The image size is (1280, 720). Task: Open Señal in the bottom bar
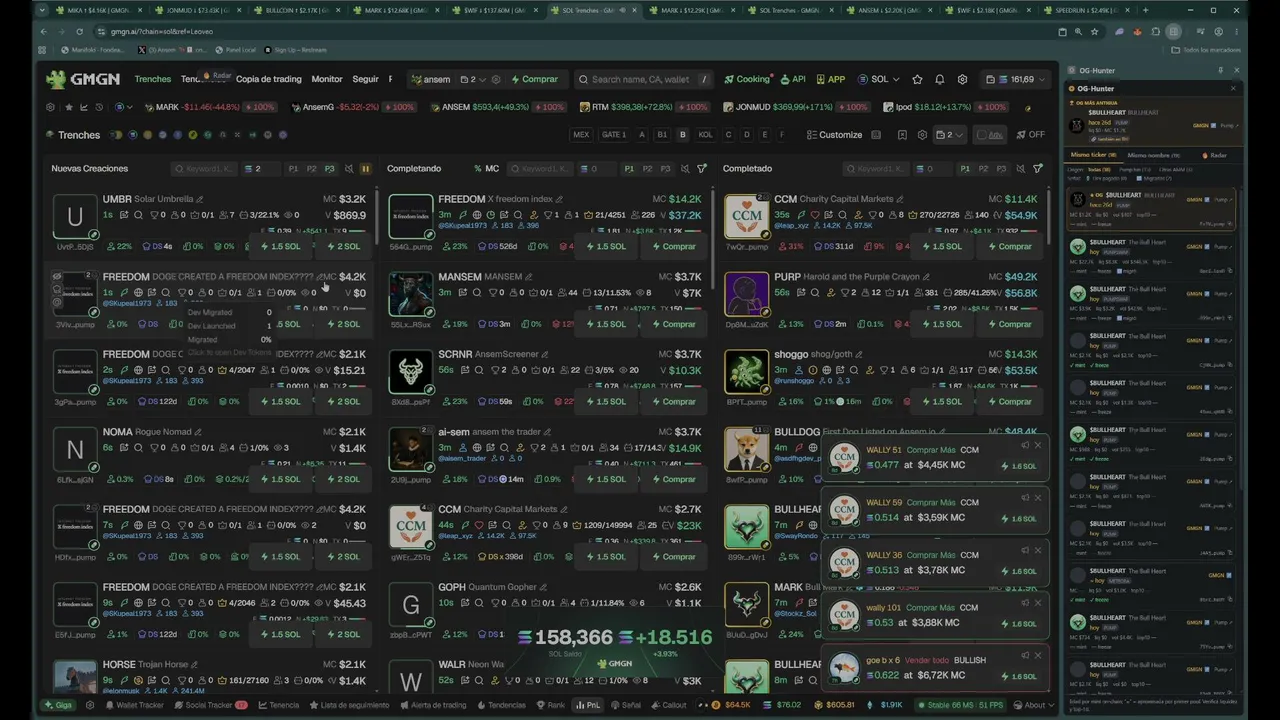click(626, 705)
